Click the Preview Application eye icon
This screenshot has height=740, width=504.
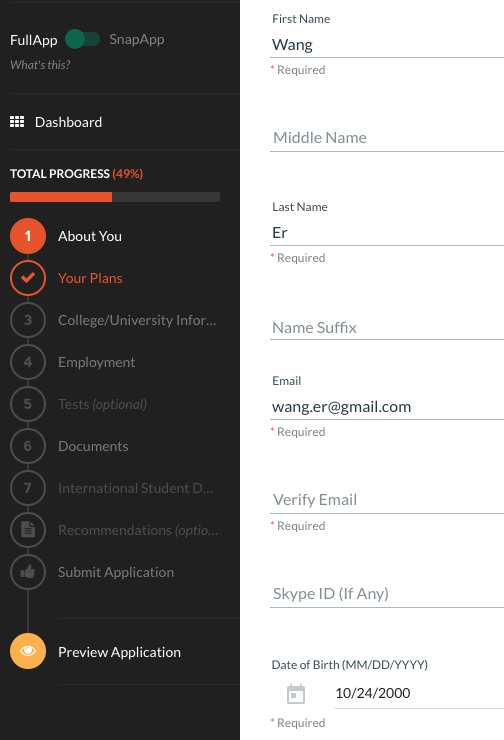point(28,651)
